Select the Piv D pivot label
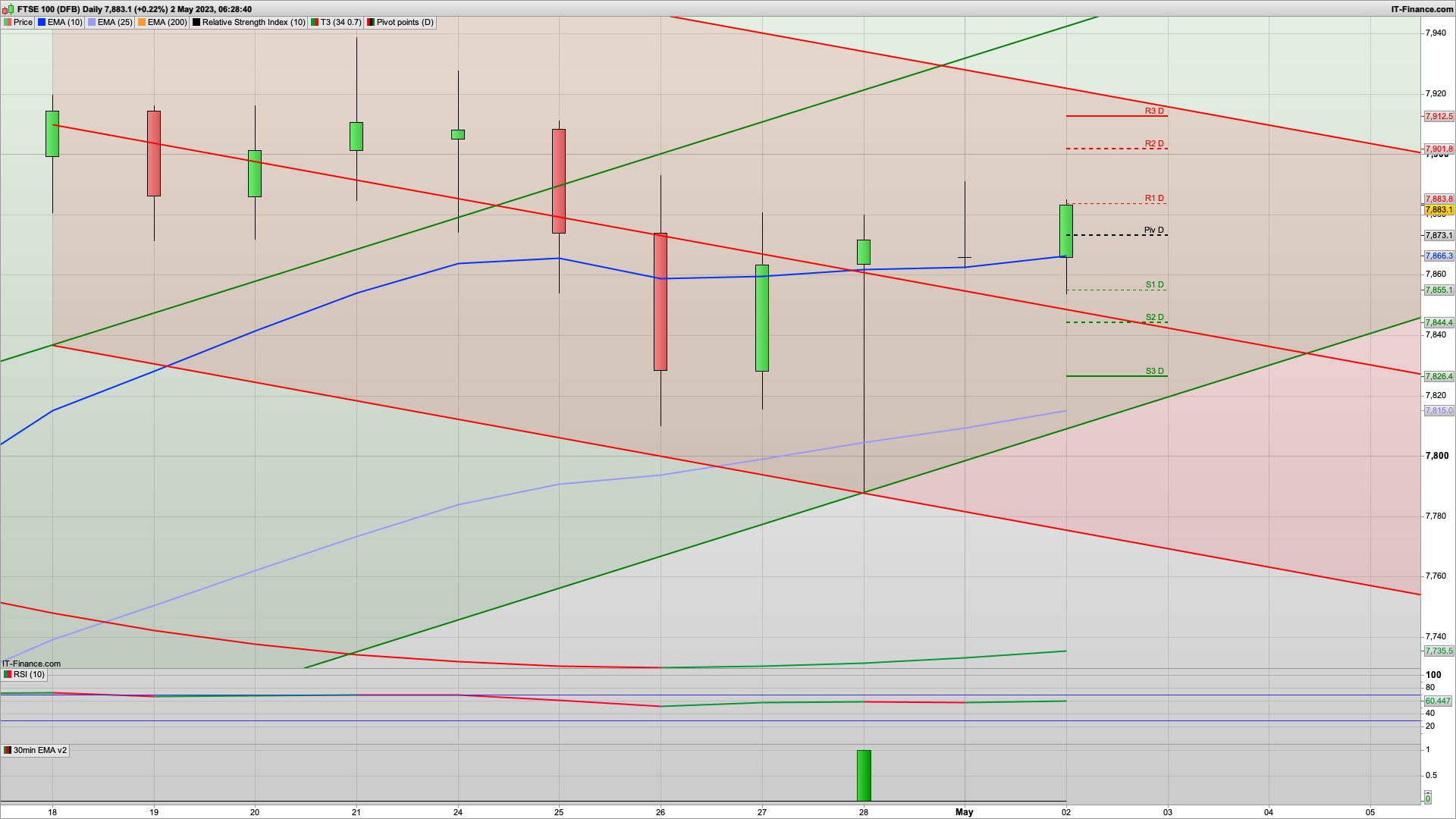 click(1153, 231)
